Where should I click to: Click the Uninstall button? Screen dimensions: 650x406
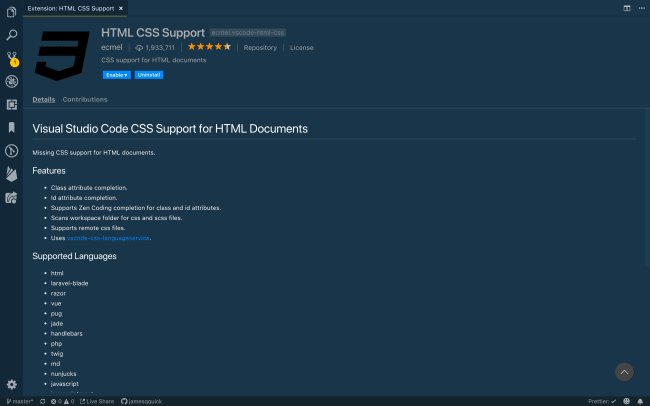pyautogui.click(x=148, y=74)
